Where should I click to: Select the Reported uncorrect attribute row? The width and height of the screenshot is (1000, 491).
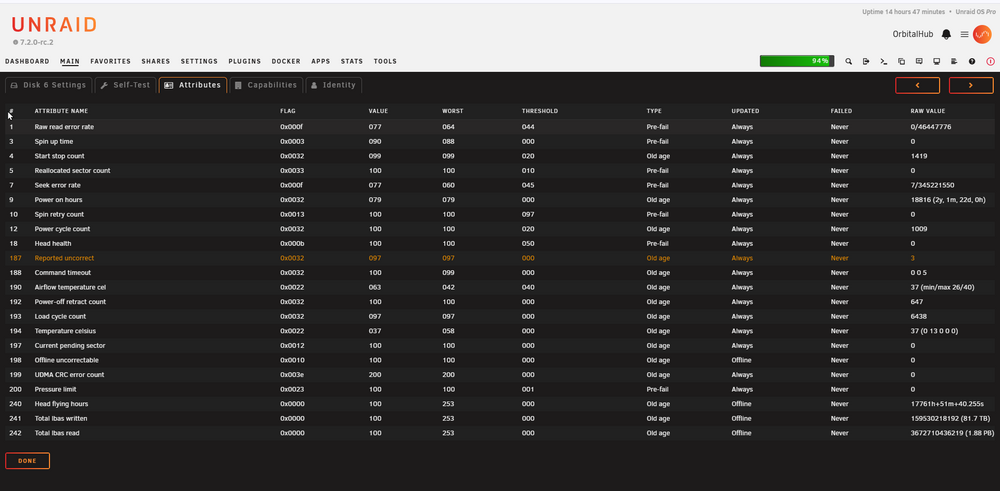[499, 258]
